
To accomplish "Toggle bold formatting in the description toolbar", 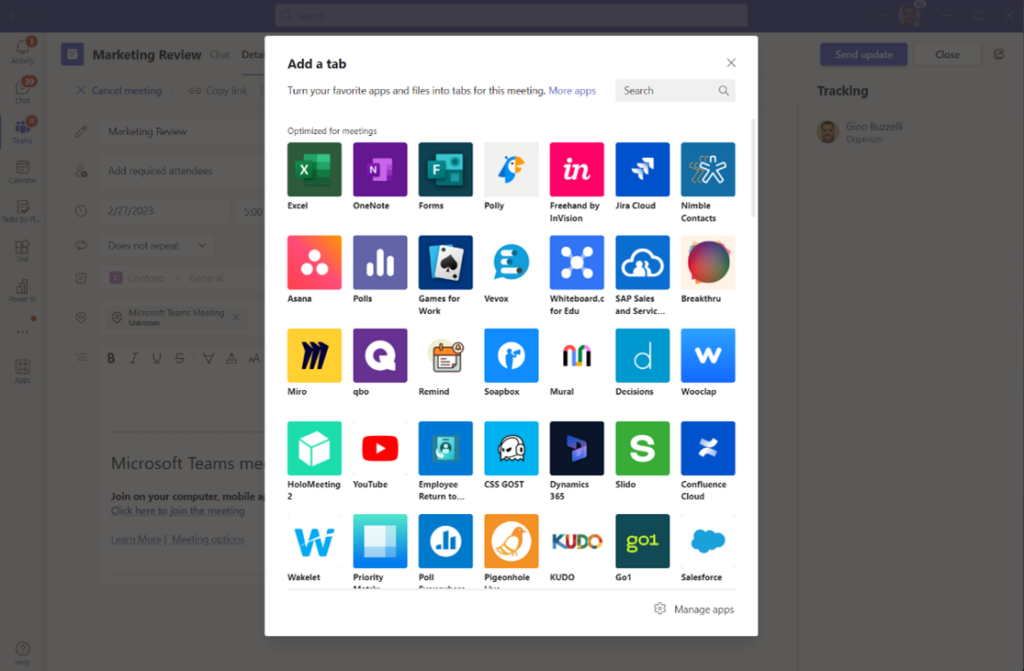I will 111,357.
